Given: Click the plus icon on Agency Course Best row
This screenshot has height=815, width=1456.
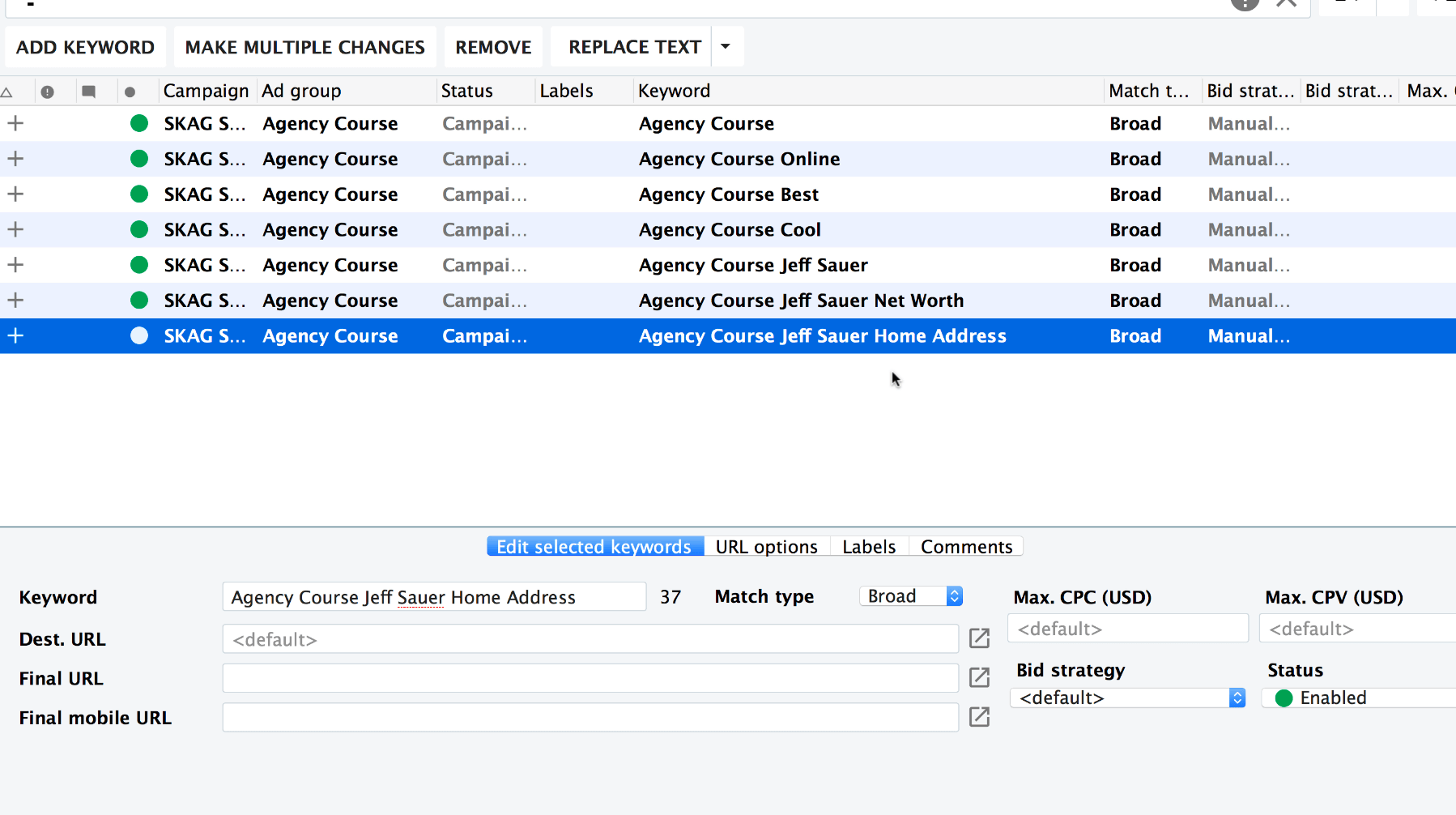Looking at the screenshot, I should pos(15,194).
